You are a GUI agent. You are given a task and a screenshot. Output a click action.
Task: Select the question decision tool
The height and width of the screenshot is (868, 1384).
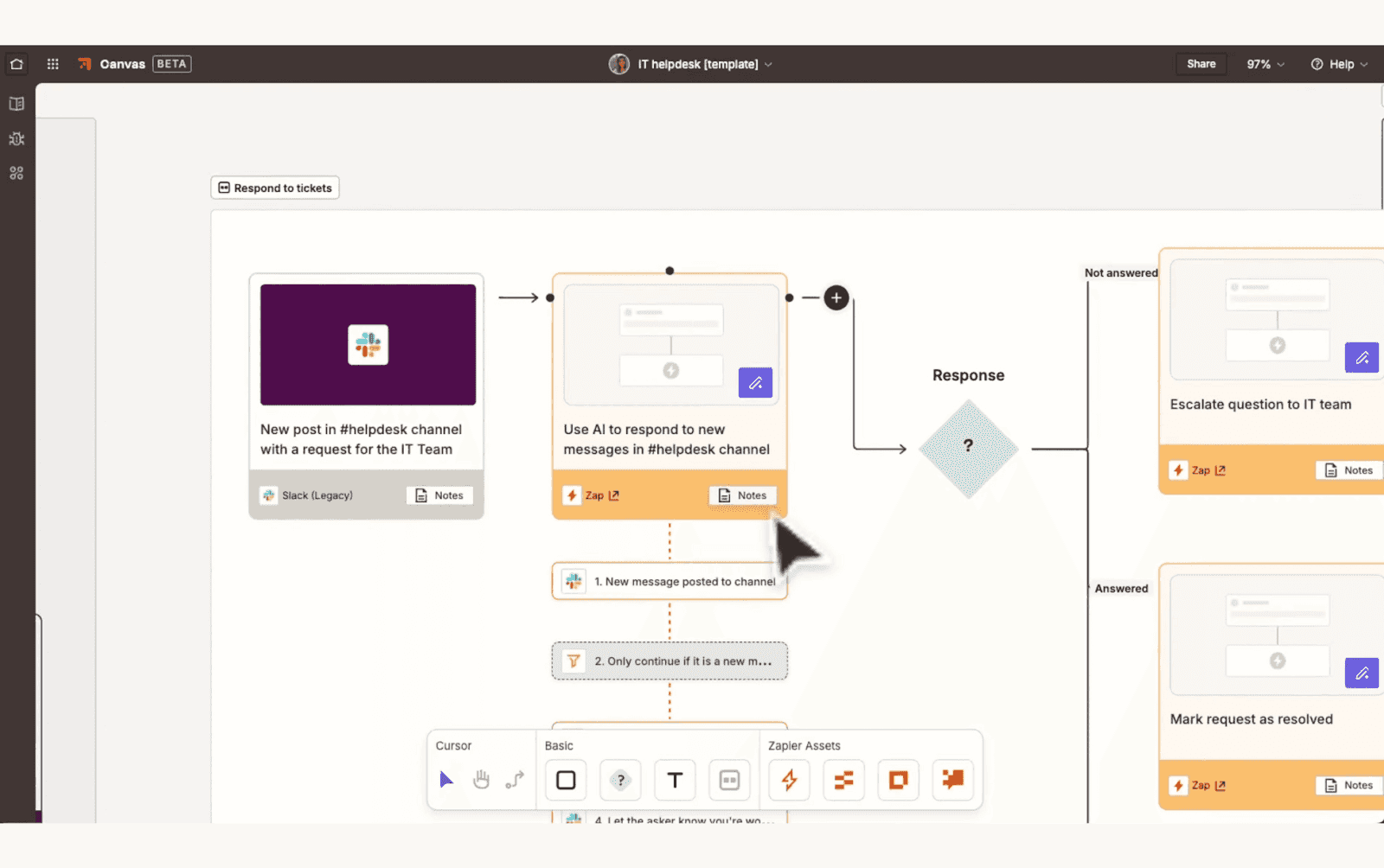[620, 779]
